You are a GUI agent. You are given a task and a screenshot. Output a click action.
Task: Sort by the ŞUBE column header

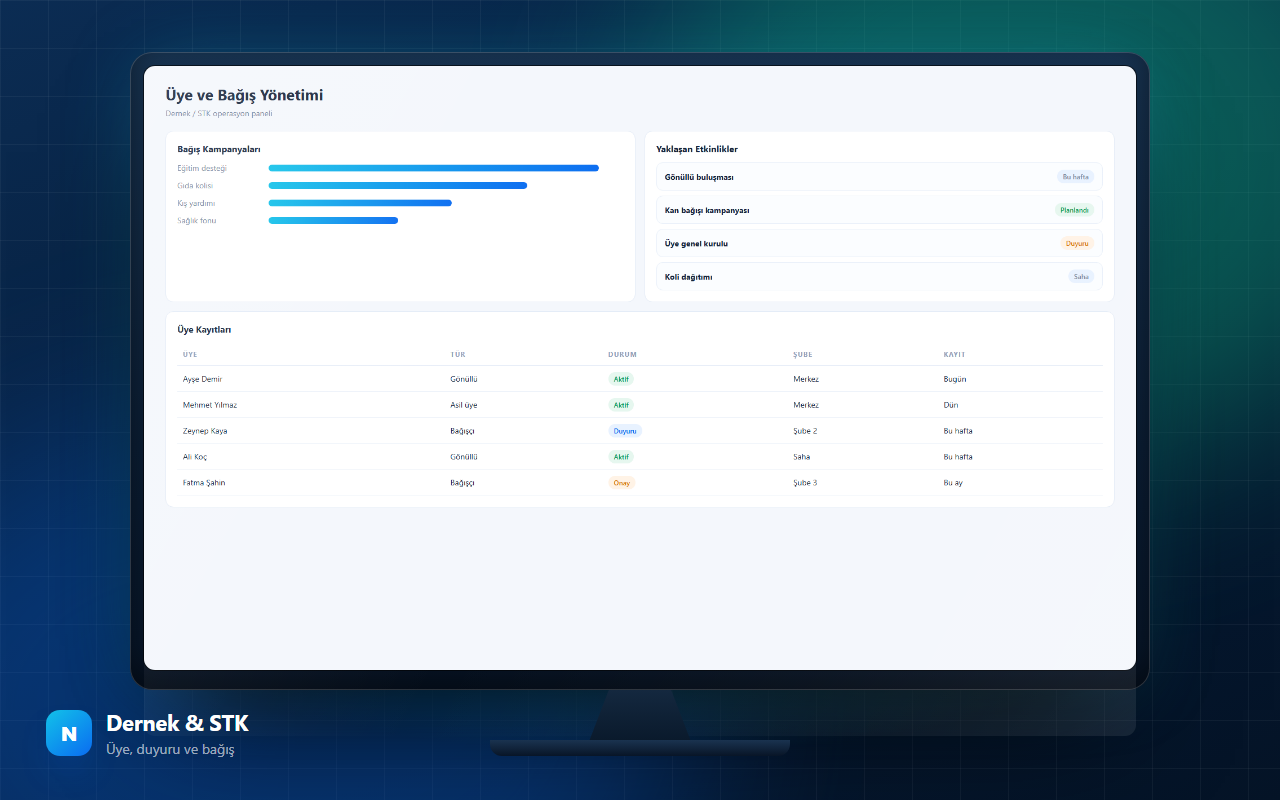[x=802, y=355]
